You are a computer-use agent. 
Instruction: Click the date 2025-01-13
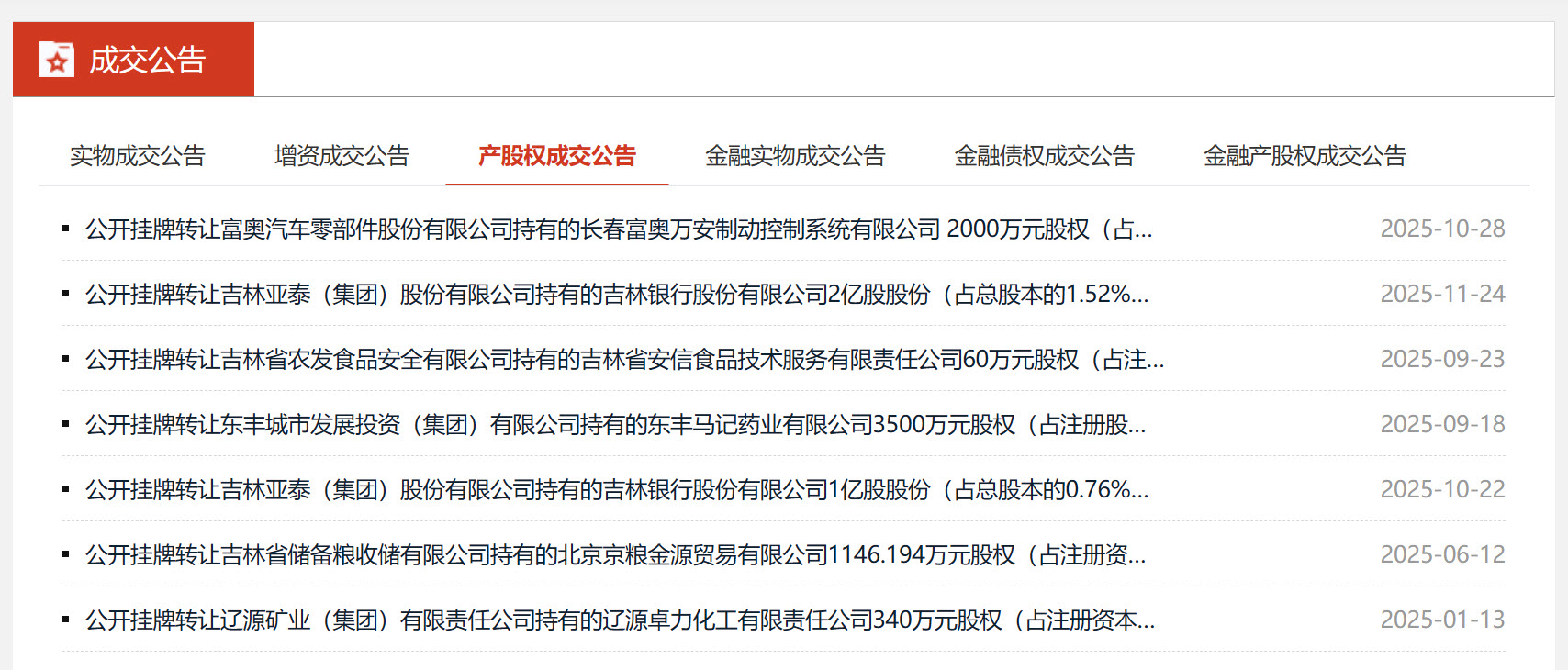coord(1442,620)
